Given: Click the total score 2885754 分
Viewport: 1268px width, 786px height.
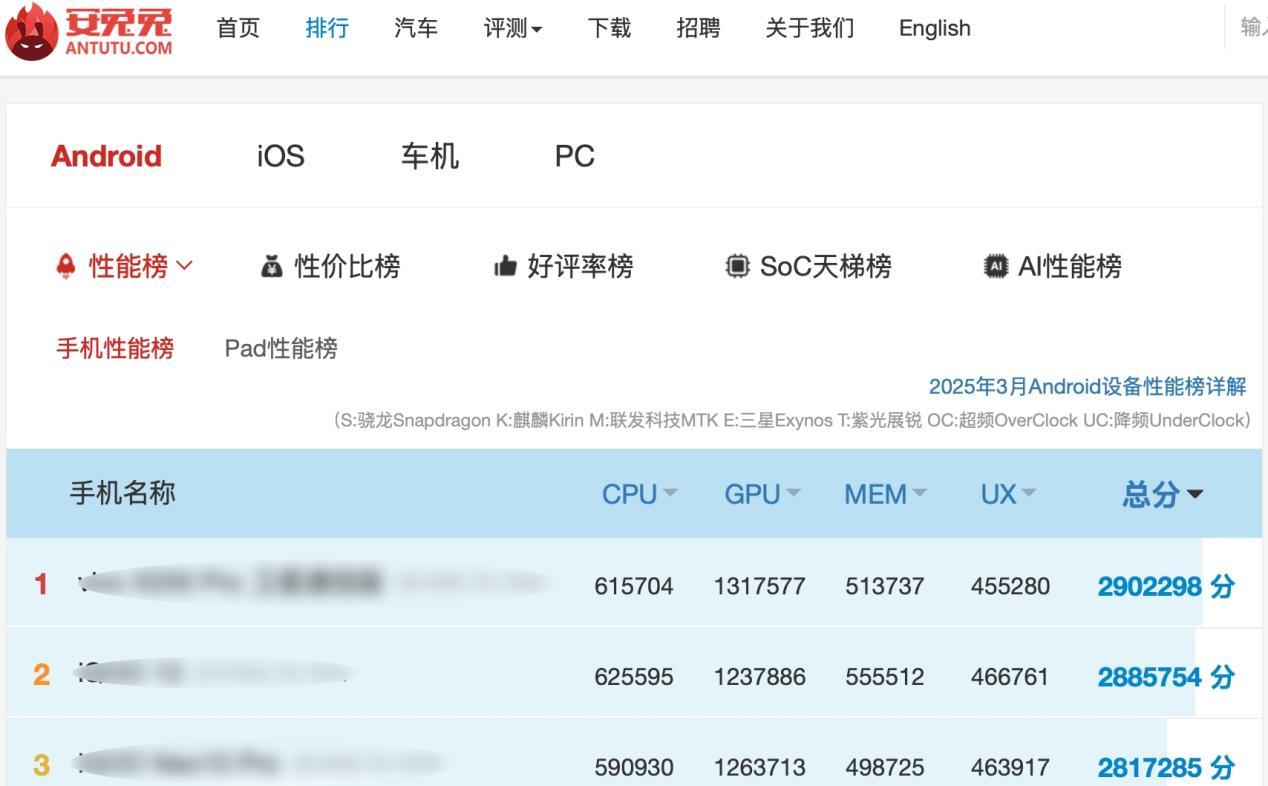Looking at the screenshot, I should [1166, 677].
